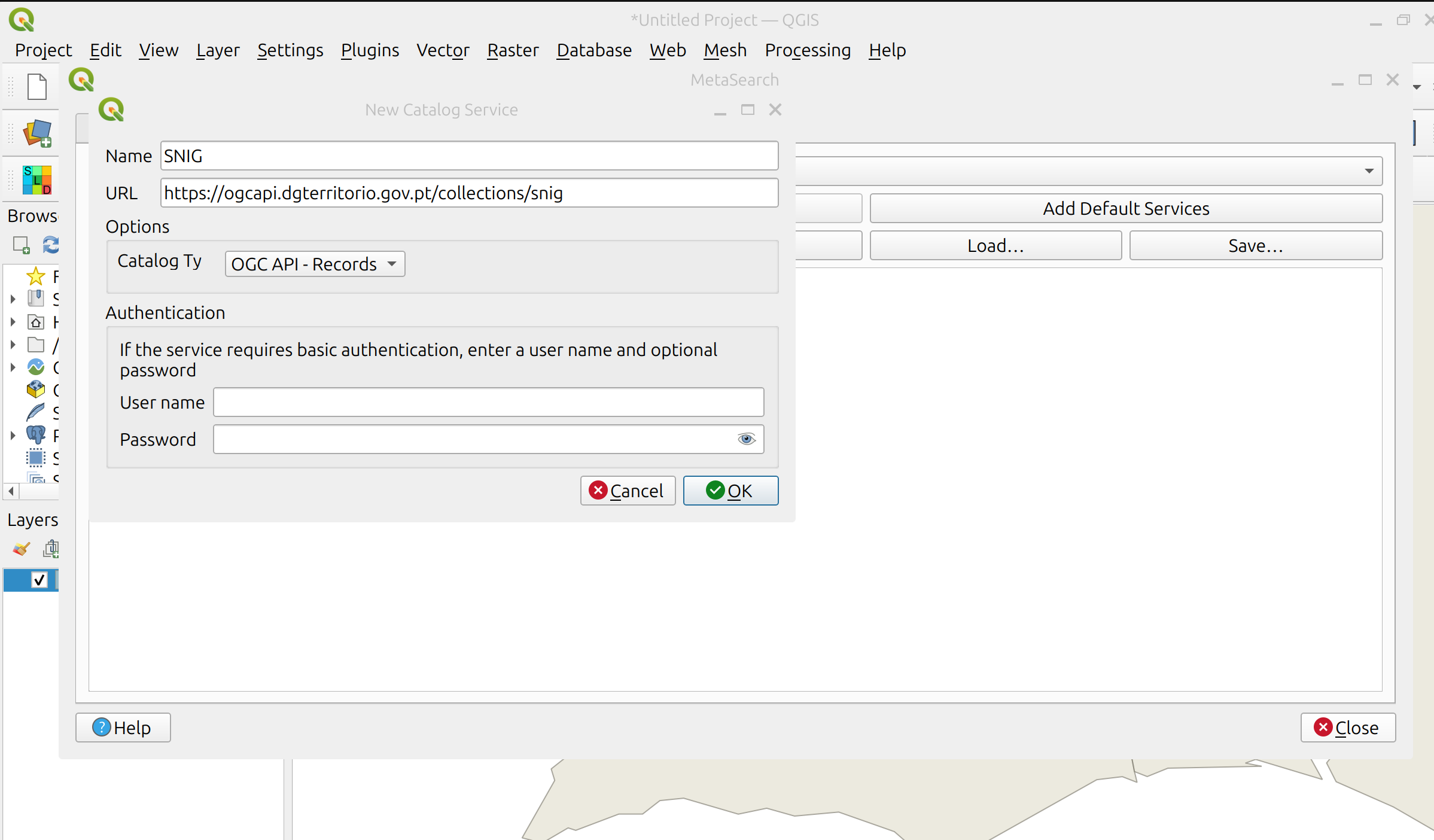This screenshot has width=1434, height=840.
Task: Toggle password visibility eye icon
Action: click(x=746, y=439)
